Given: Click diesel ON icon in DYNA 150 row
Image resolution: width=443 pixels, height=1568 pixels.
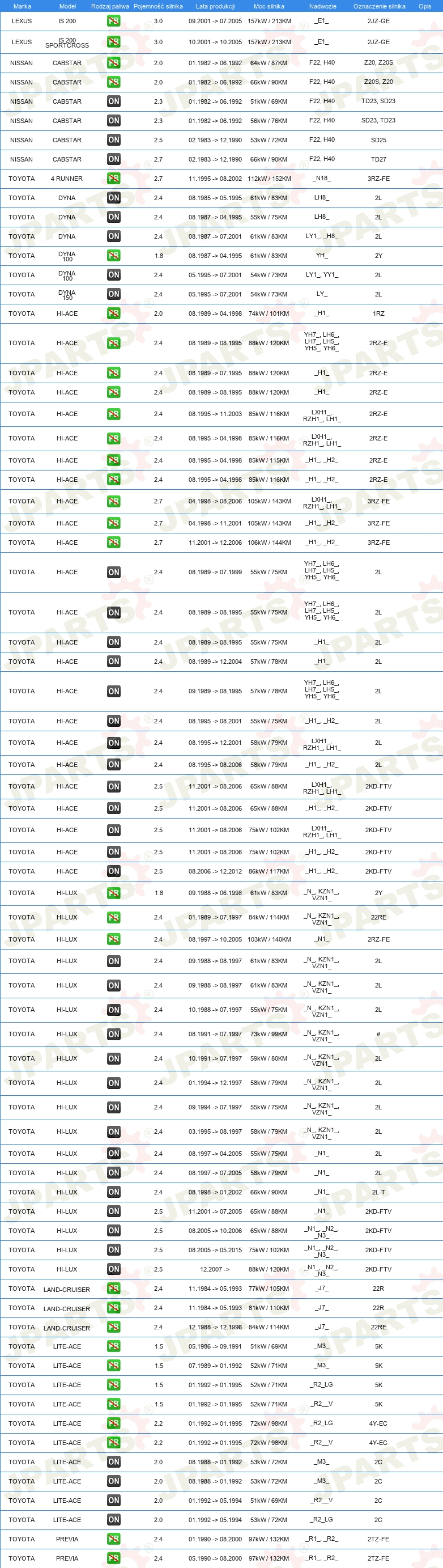Looking at the screenshot, I should click(x=114, y=295).
